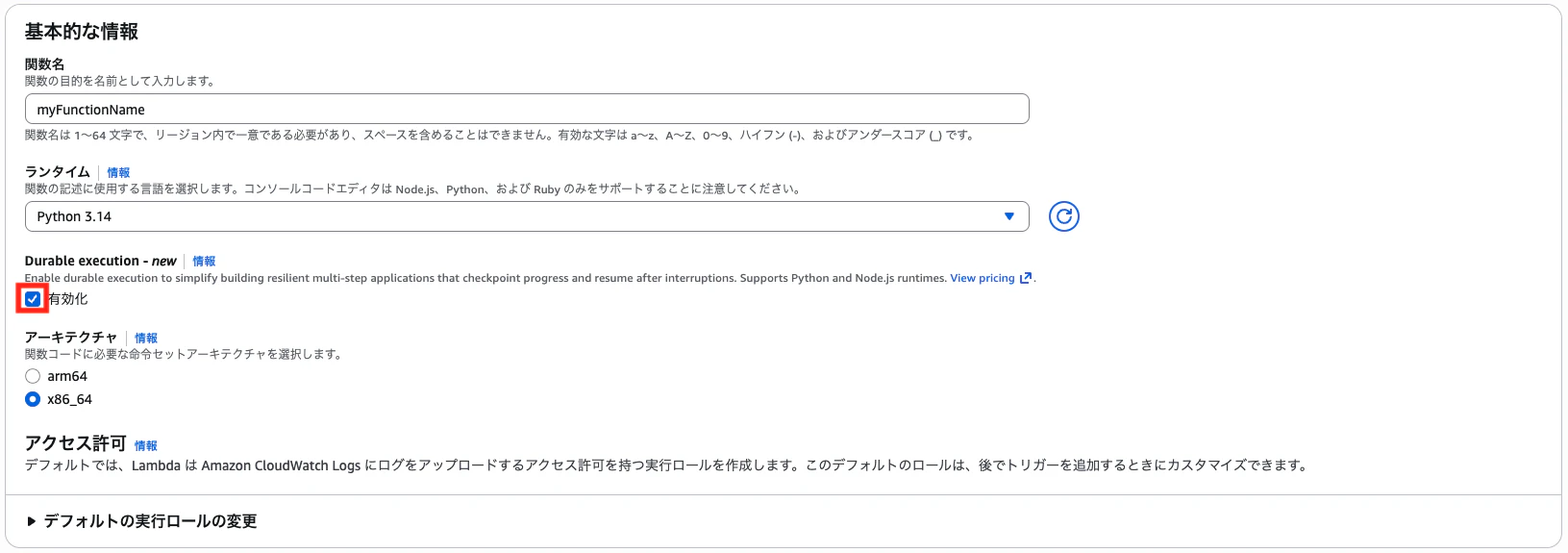Viewport: 1568px width, 553px height.
Task: Click Durable execution - new label
Action: [101, 261]
